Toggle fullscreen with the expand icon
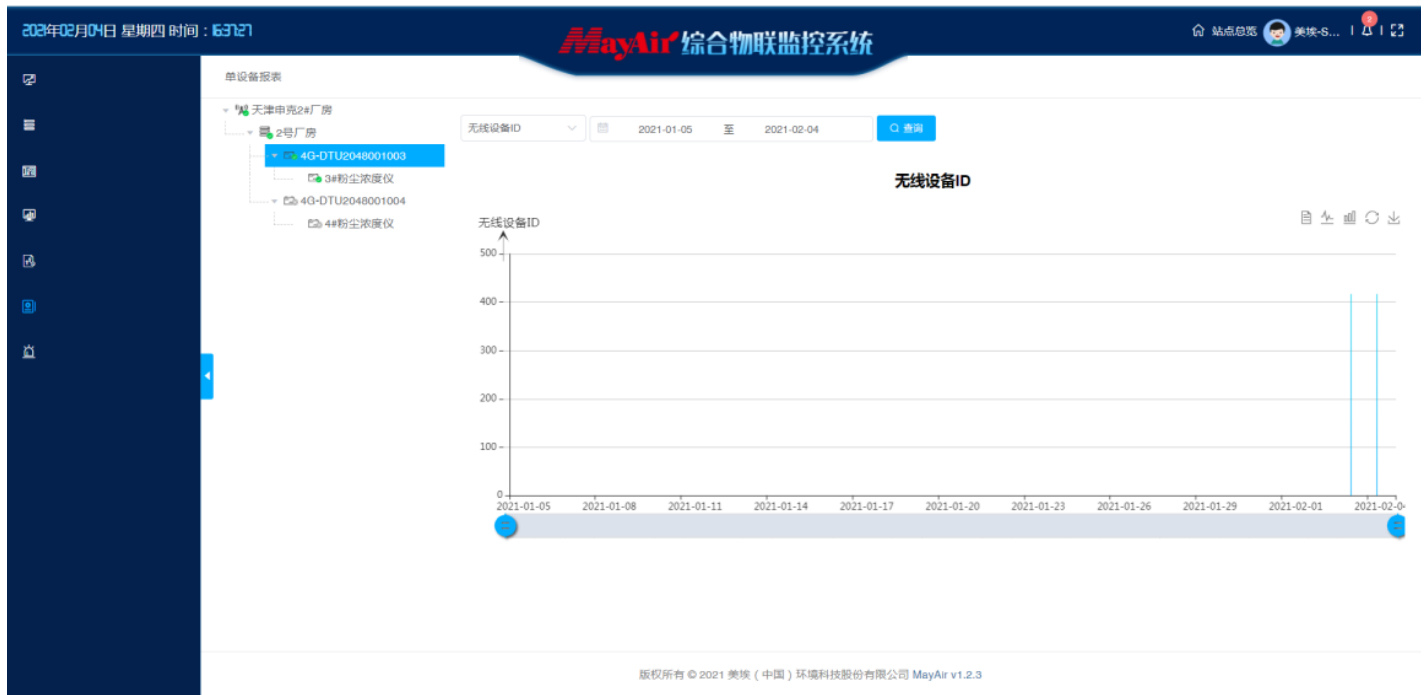 (1397, 31)
